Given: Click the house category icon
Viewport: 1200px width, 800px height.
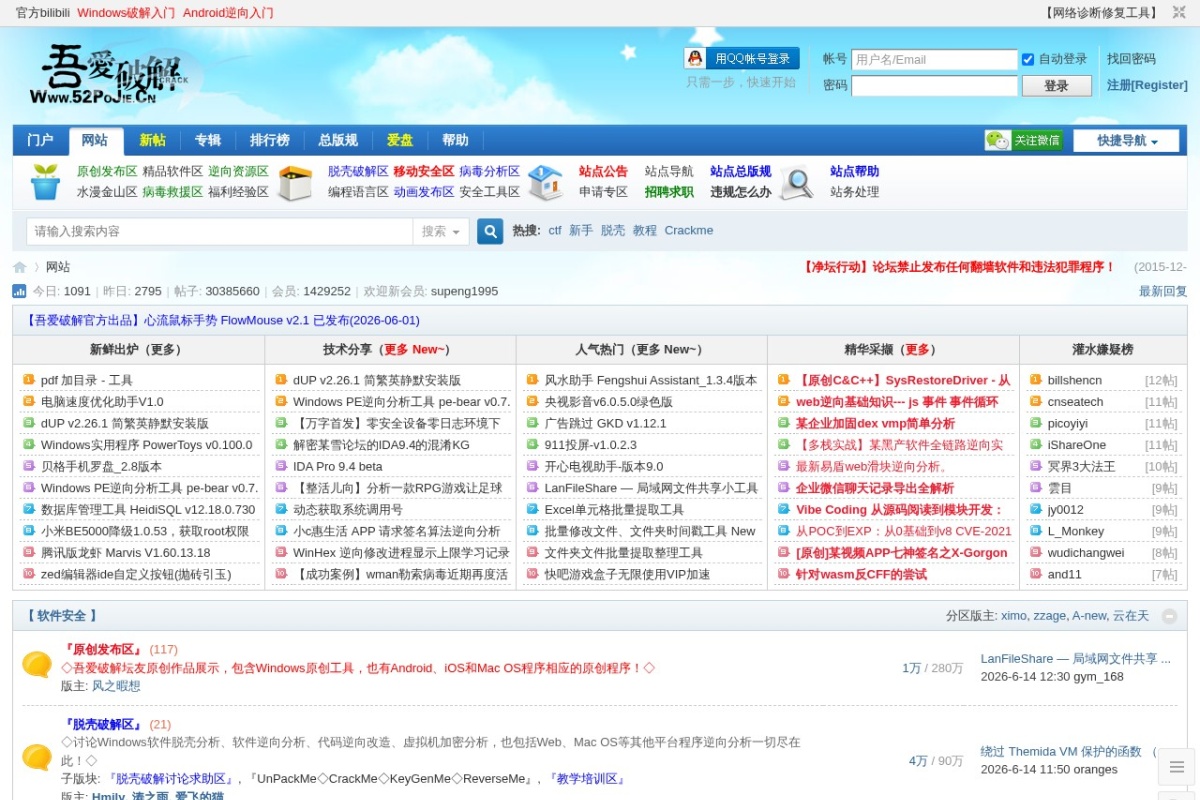Looking at the screenshot, I should pyautogui.click(x=545, y=182).
